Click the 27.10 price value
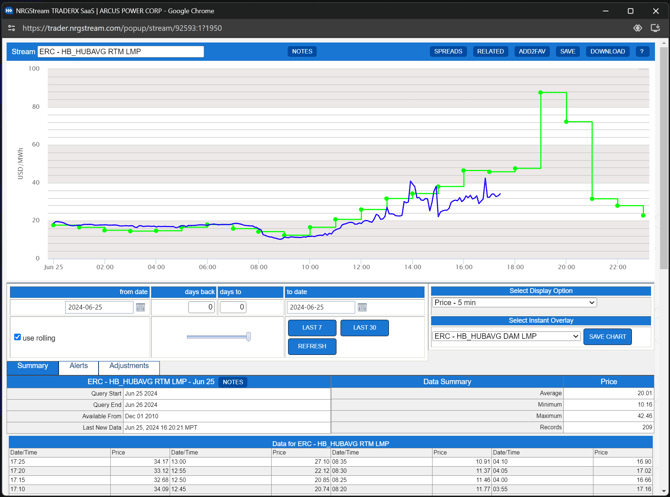670x497 pixels. pyautogui.click(x=322, y=462)
